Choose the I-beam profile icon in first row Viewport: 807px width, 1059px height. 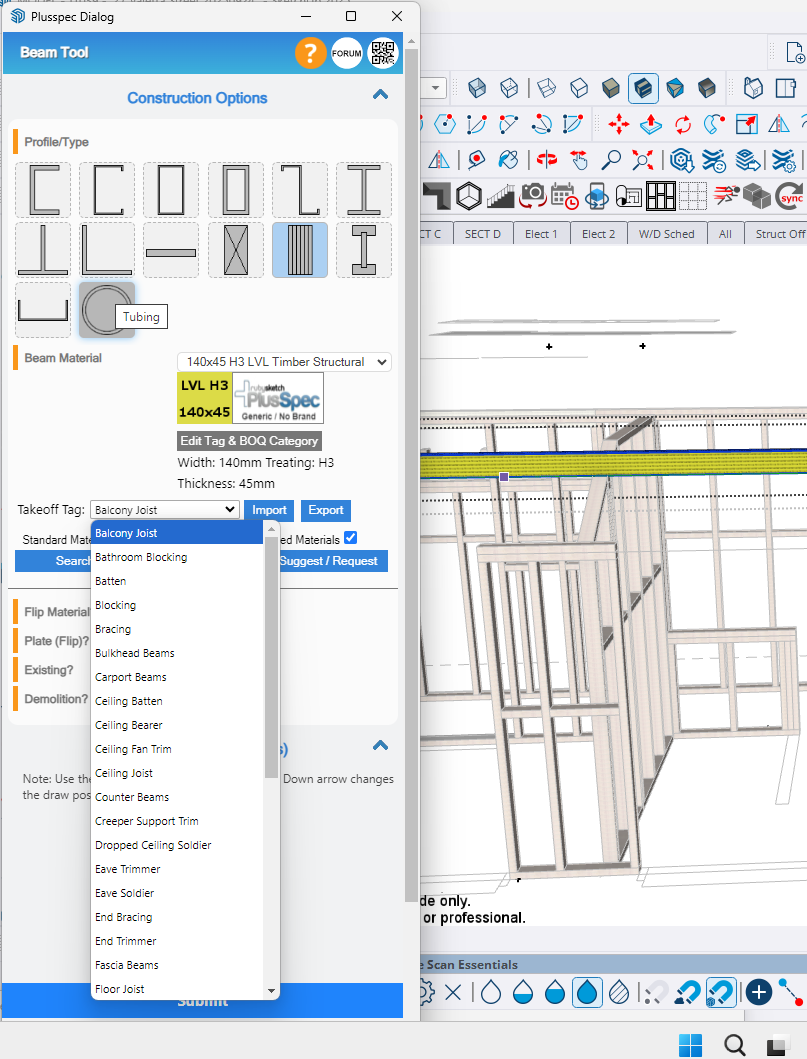click(x=363, y=190)
